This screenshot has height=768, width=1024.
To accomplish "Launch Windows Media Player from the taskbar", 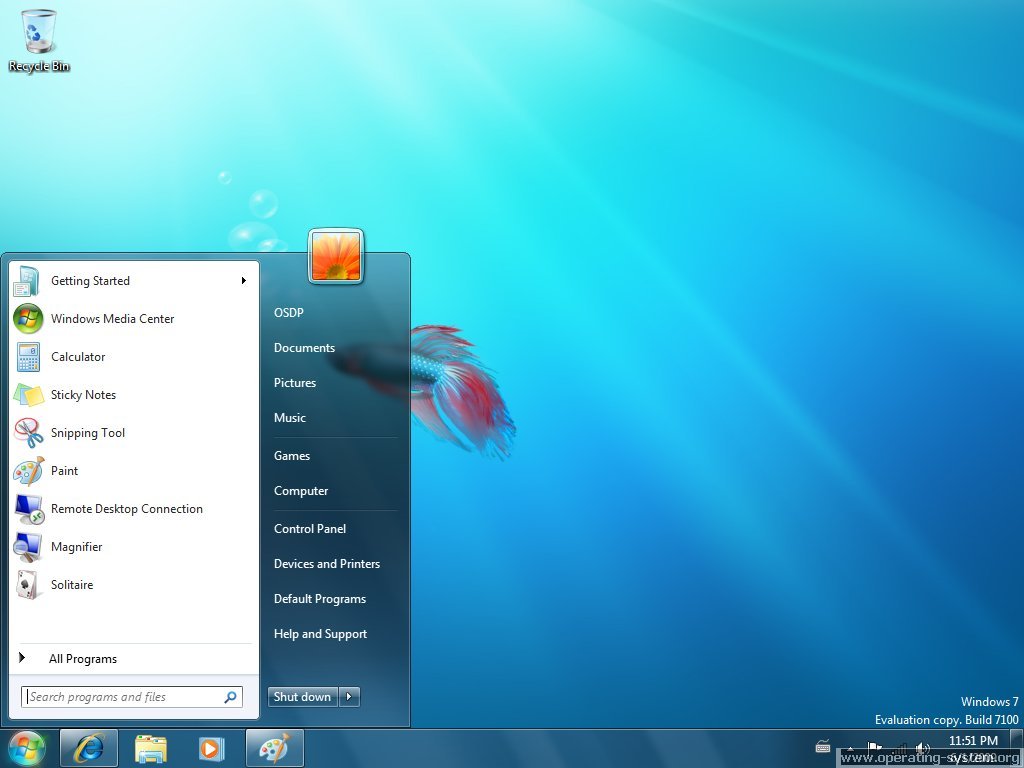I will click(x=211, y=747).
